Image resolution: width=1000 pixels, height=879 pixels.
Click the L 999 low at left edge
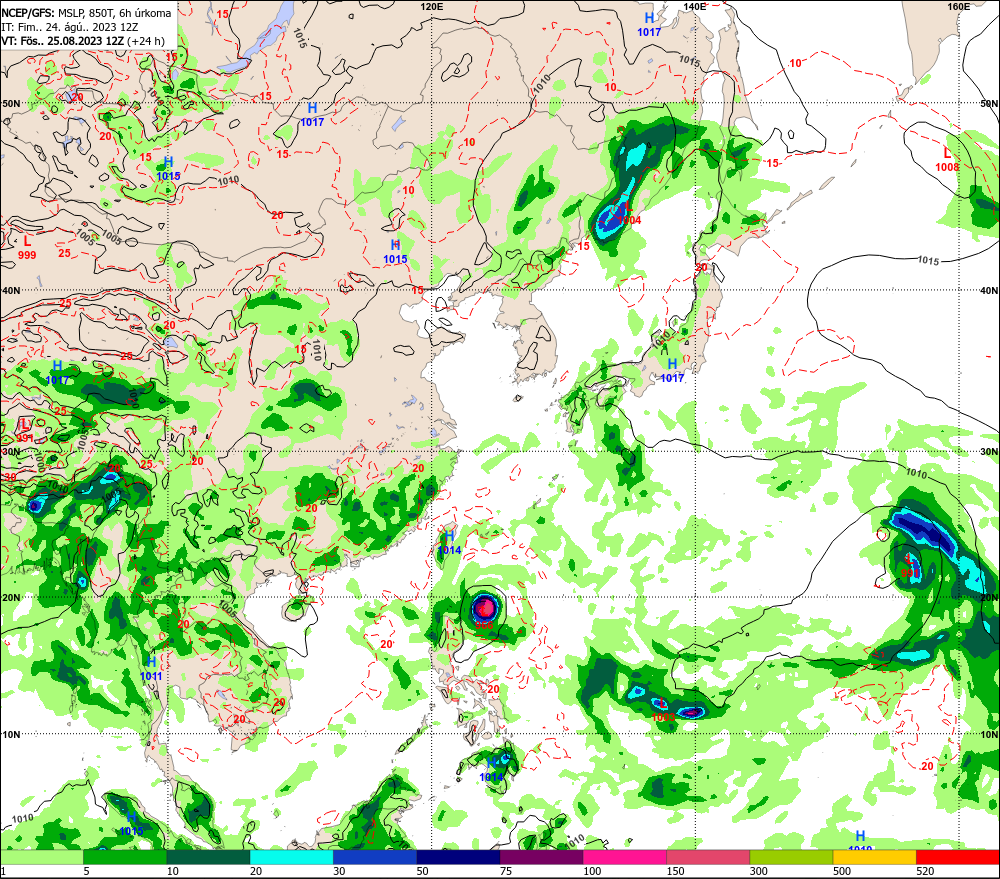[x=27, y=247]
